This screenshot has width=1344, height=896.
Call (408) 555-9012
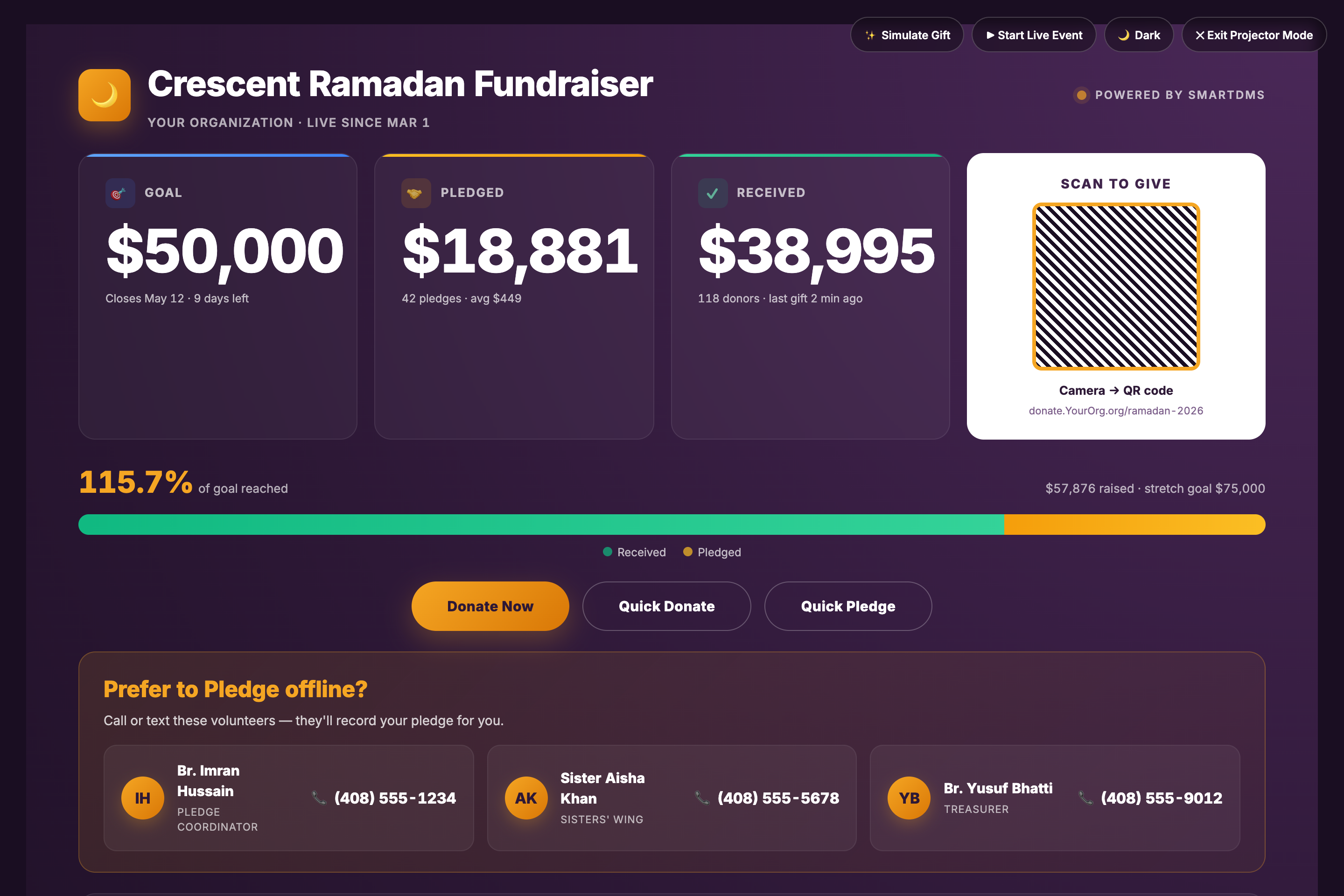(1162, 798)
